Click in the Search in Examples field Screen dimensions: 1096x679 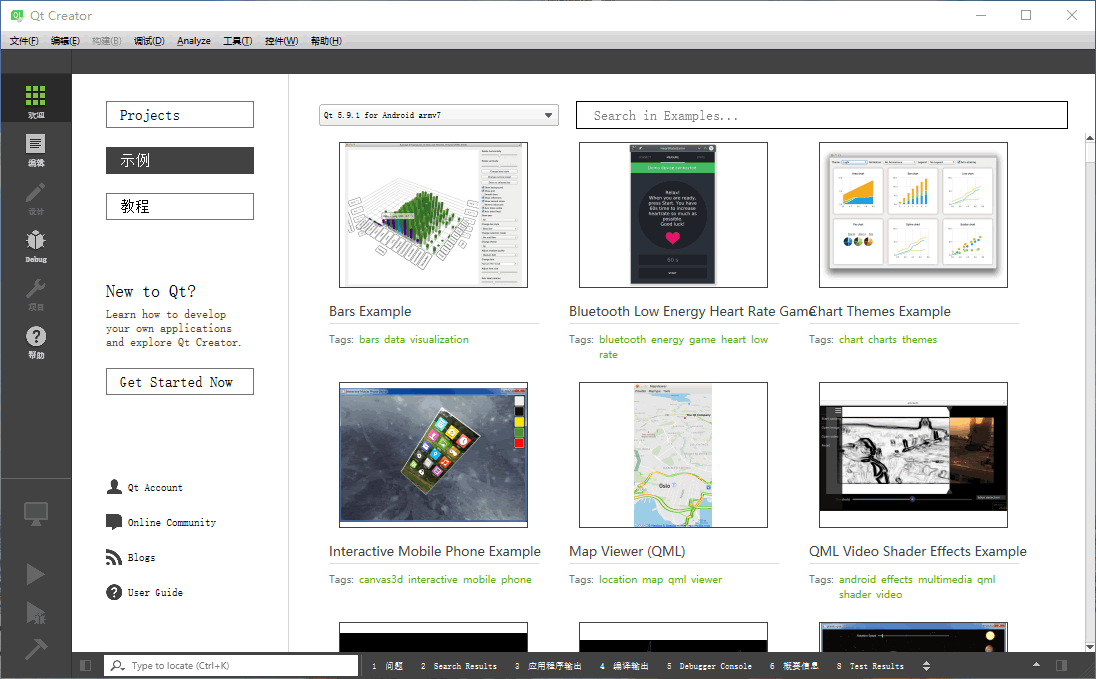[821, 115]
